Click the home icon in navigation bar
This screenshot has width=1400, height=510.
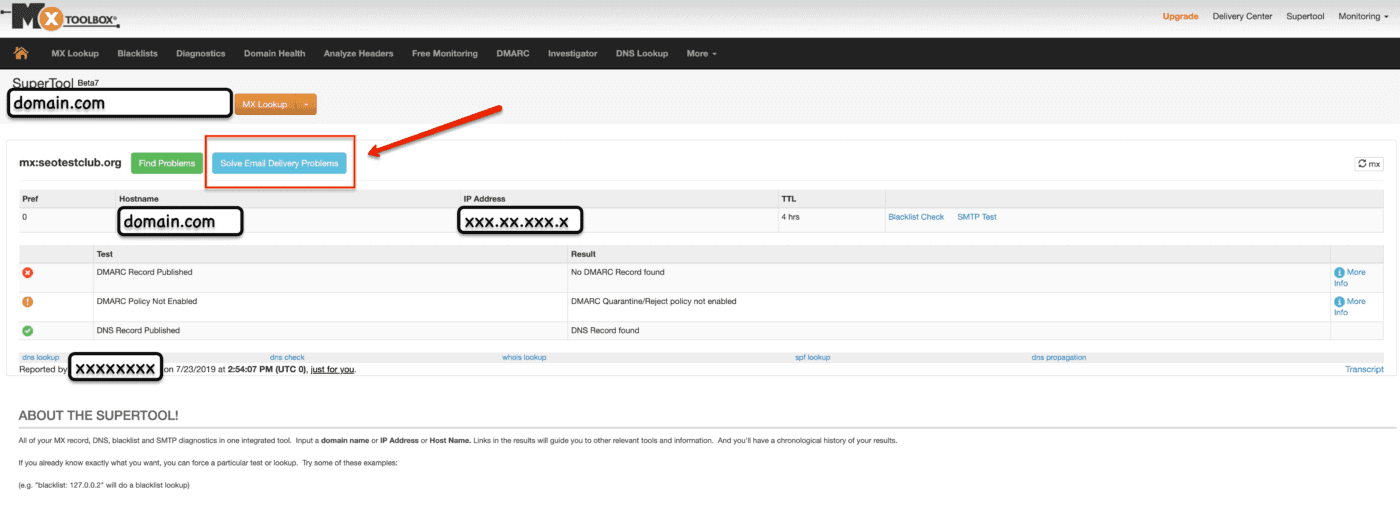[x=21, y=53]
